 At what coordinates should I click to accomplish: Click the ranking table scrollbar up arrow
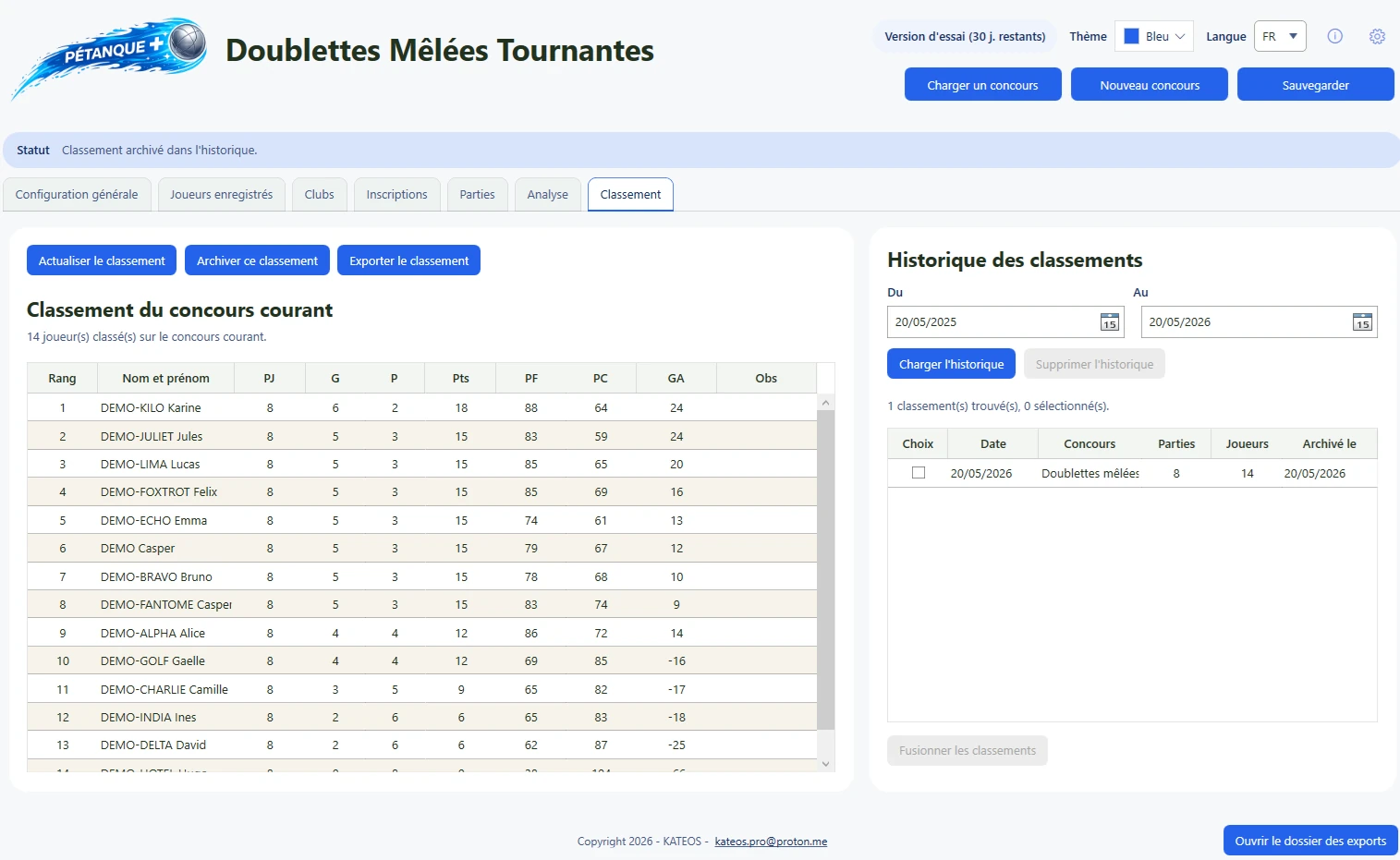click(826, 403)
